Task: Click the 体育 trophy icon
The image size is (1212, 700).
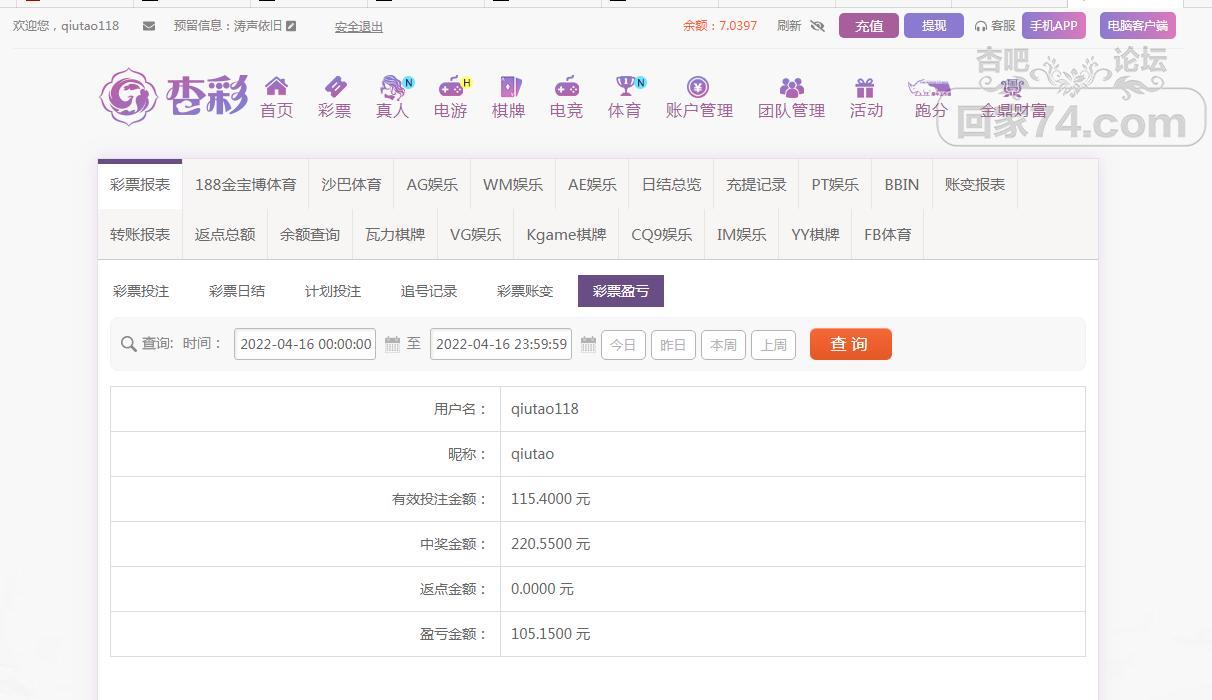Action: click(625, 87)
